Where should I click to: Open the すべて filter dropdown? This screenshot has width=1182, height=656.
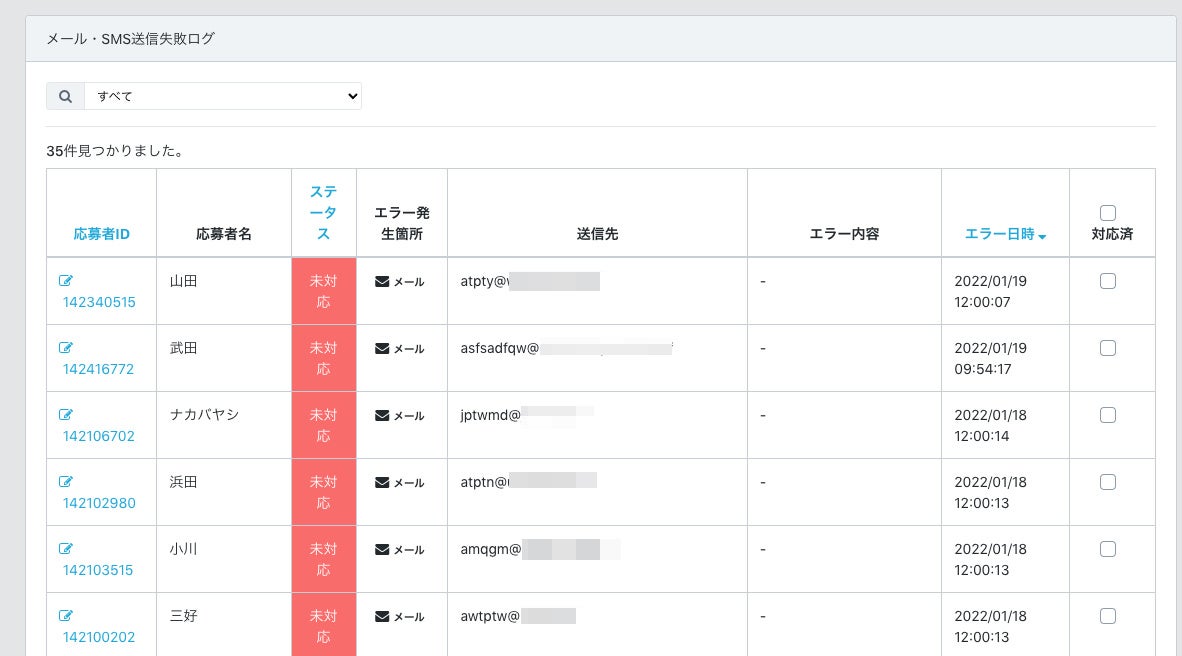(222, 97)
